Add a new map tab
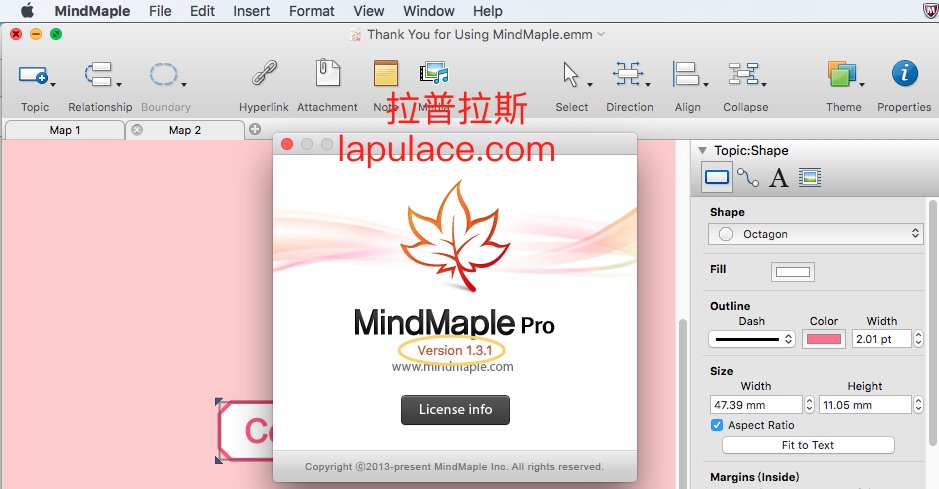 tap(255, 129)
